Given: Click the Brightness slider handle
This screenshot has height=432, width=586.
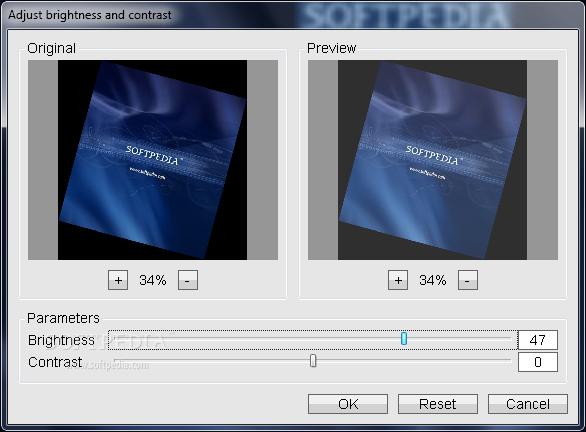Looking at the screenshot, I should click(404, 339).
